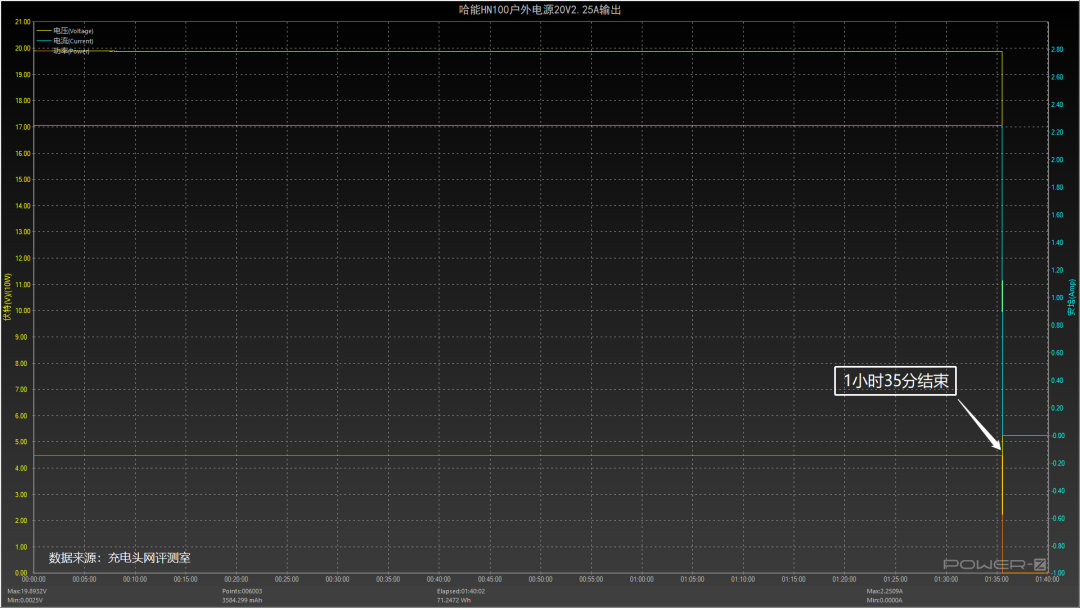Click the 01:00:00 time axis tick
This screenshot has height=608, width=1080.
[x=641, y=580]
